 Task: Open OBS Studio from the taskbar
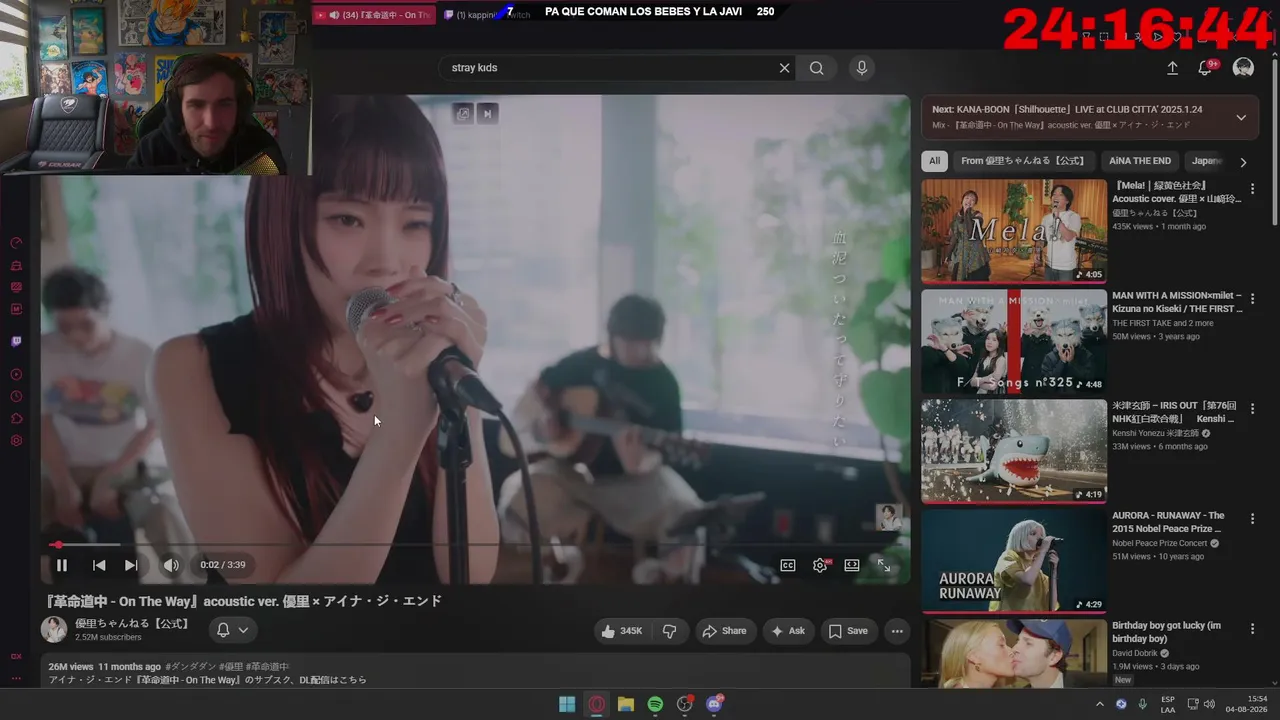(x=685, y=704)
